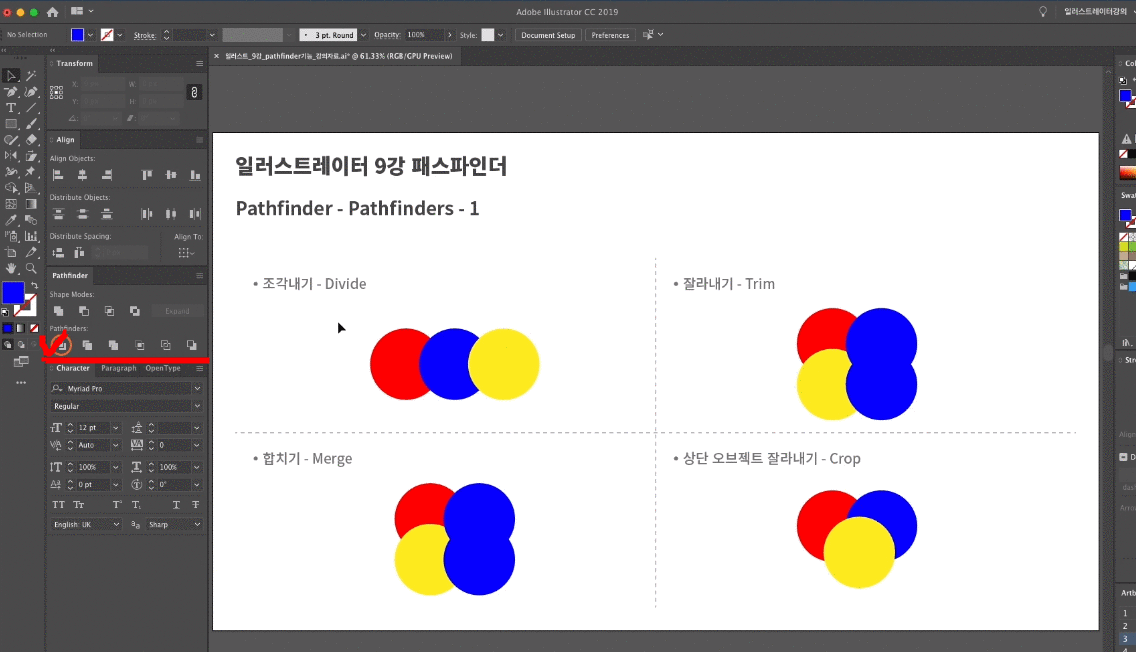Select the Zoom magnifier tool
The height and width of the screenshot is (652, 1136).
(31, 268)
